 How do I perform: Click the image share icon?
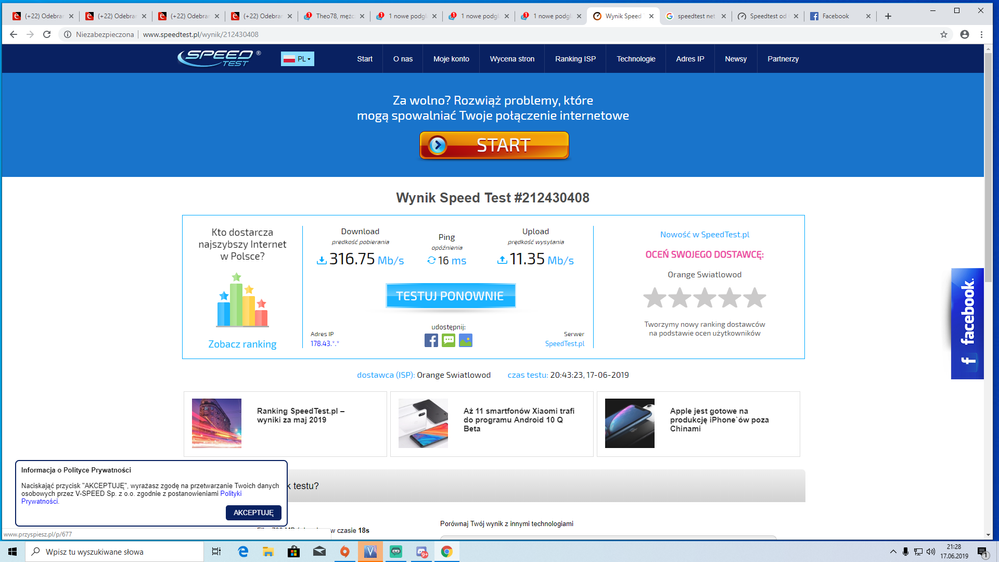click(465, 340)
